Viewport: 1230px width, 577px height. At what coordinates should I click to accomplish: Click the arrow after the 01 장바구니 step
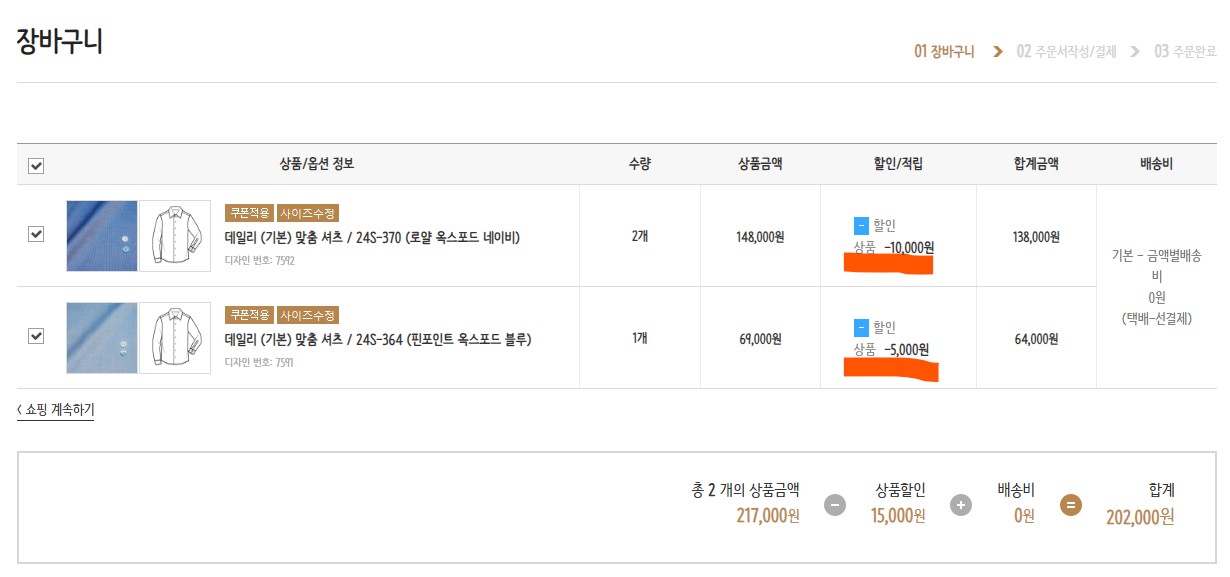click(x=997, y=52)
